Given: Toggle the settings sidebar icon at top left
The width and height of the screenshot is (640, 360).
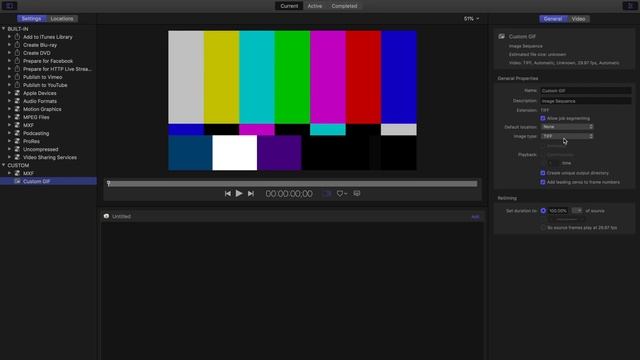Looking at the screenshot, I should point(9,6).
